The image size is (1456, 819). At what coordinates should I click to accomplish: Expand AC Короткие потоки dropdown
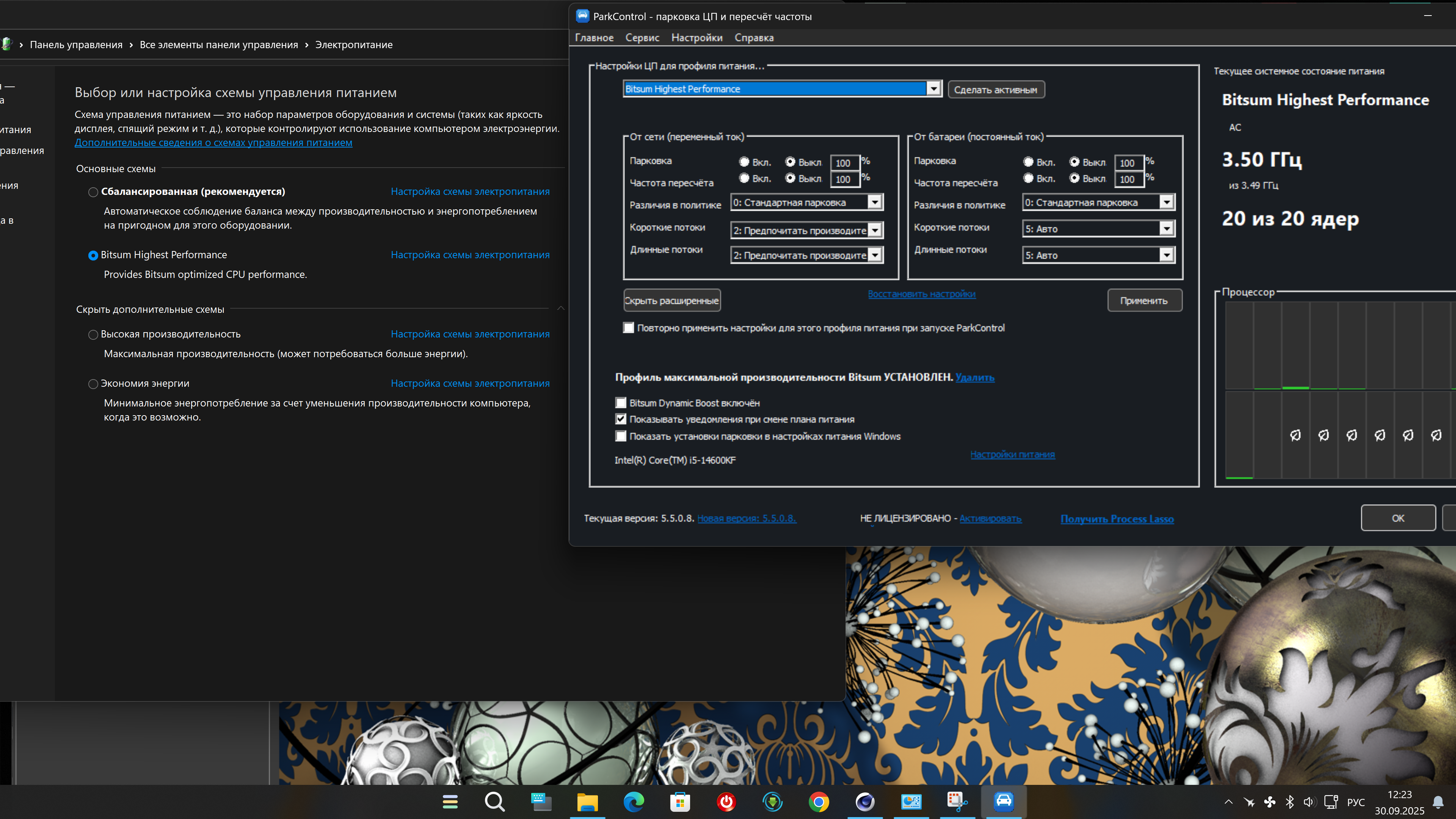[x=874, y=230]
